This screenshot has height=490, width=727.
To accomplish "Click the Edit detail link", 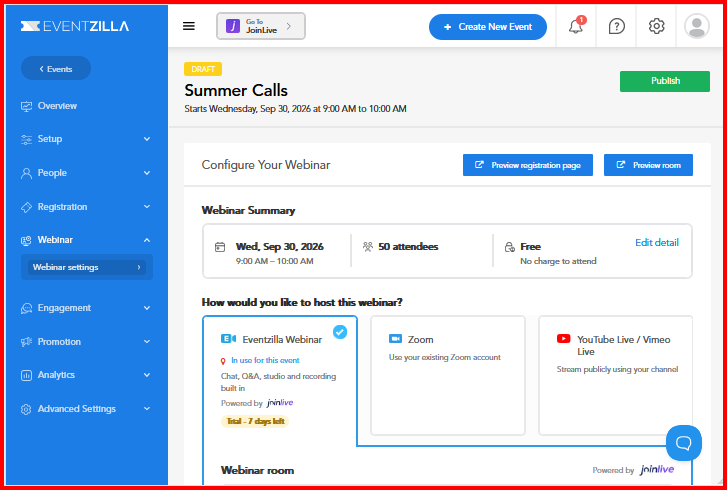I will coord(657,242).
